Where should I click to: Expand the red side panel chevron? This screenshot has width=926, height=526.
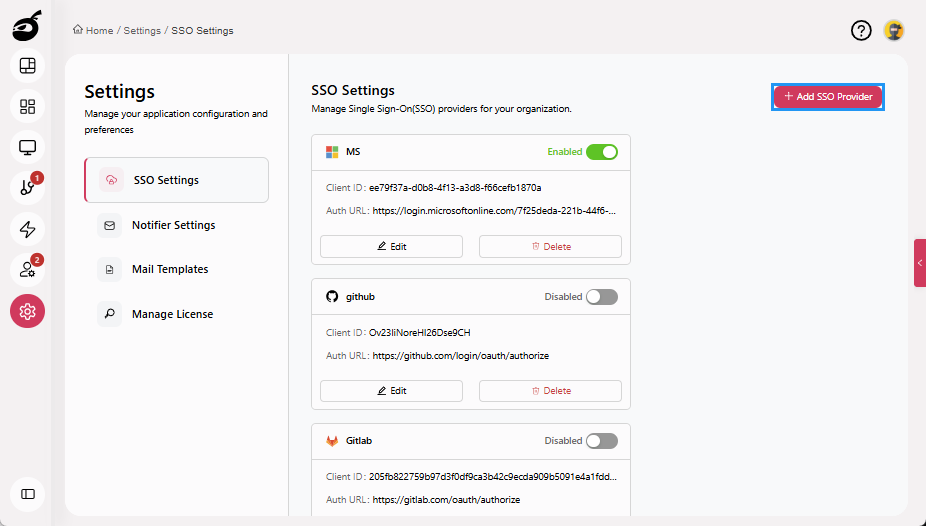pos(920,263)
